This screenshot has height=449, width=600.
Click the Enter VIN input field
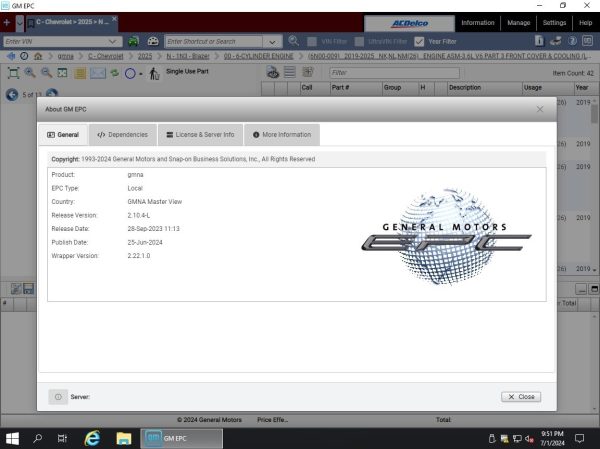(54, 41)
